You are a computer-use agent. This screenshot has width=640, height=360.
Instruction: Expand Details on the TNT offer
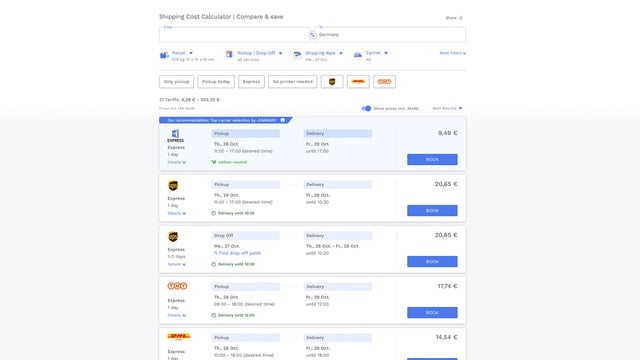point(176,315)
